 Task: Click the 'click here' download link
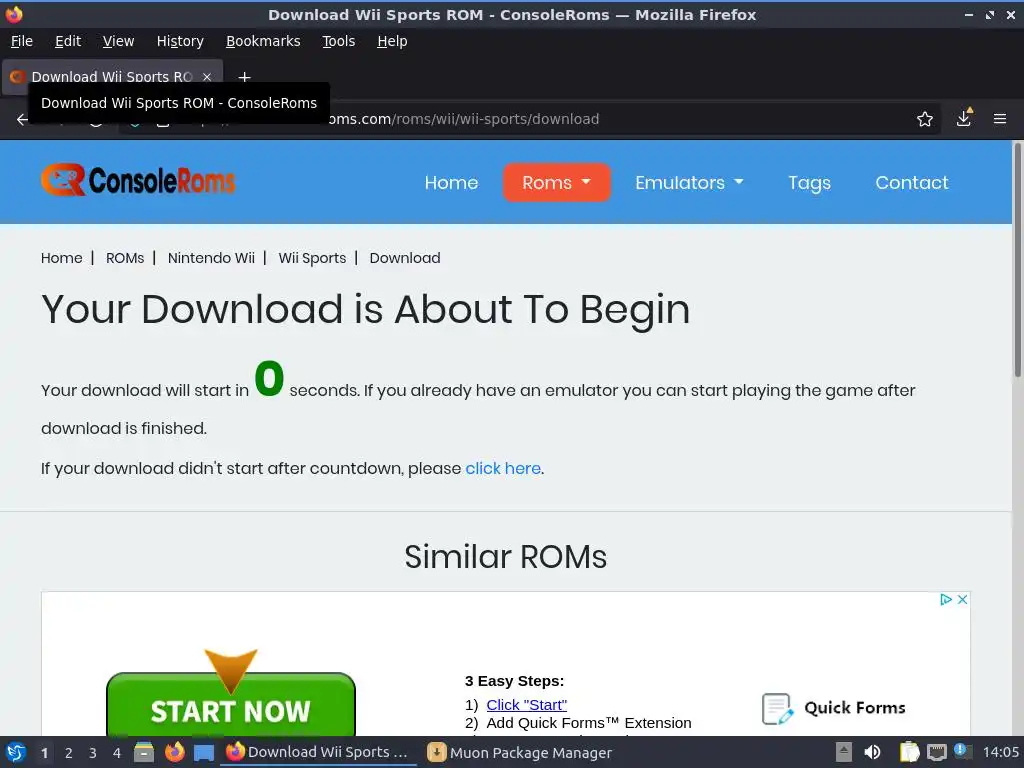click(503, 468)
